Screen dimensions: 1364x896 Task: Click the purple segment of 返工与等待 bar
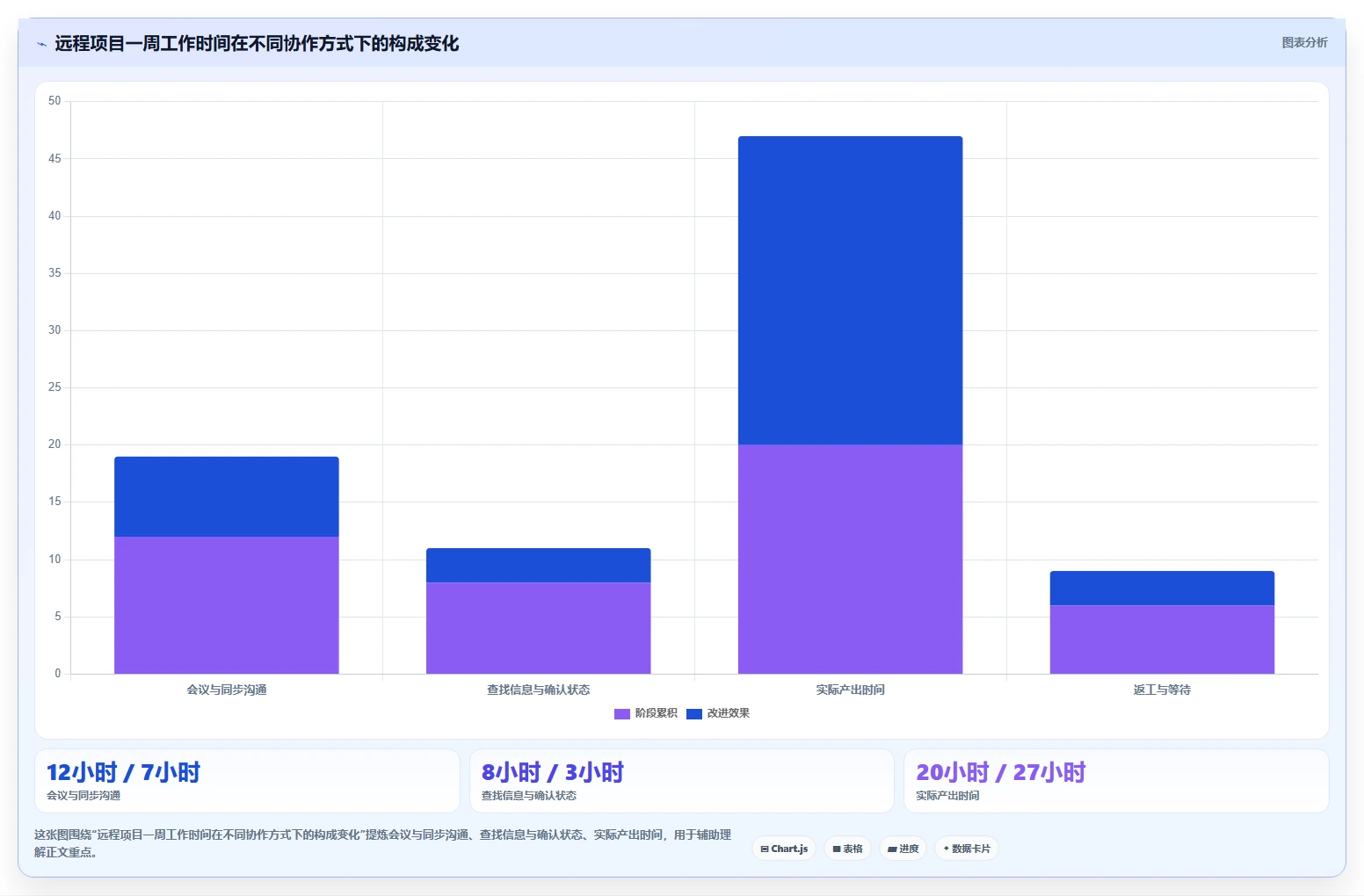1162,639
